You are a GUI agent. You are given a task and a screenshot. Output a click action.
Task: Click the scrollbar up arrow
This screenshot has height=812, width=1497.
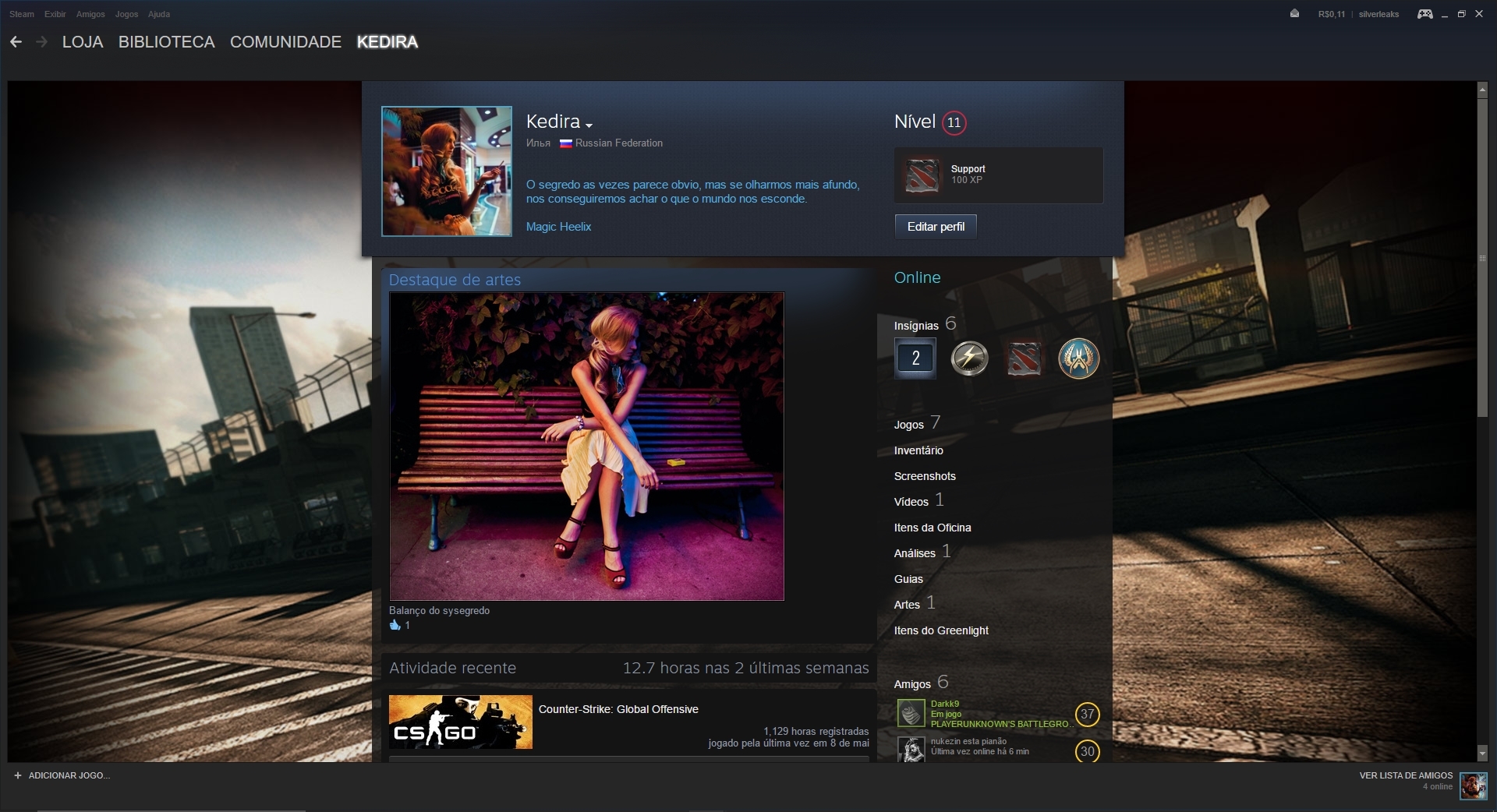point(1482,90)
